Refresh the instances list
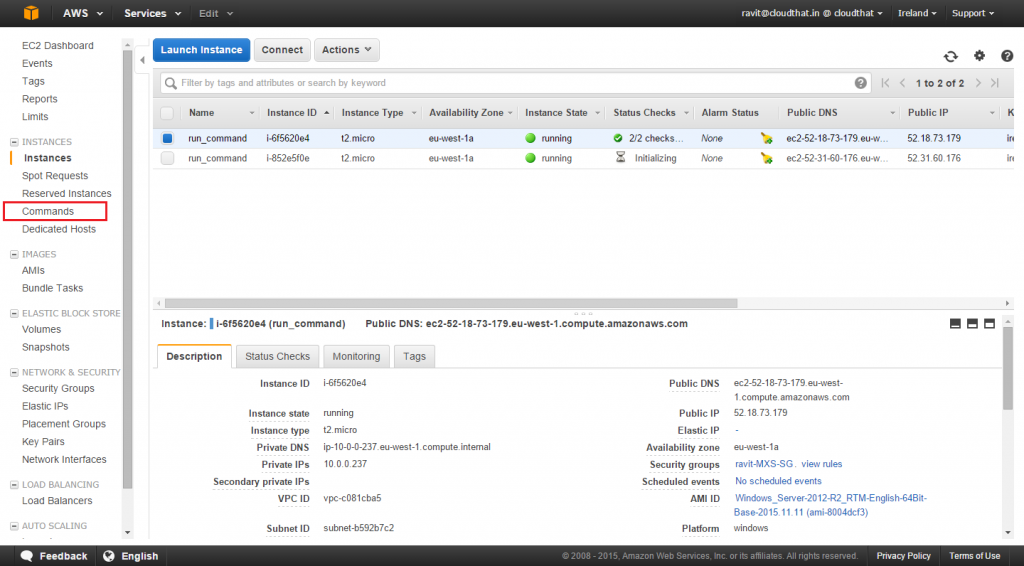 click(x=950, y=57)
